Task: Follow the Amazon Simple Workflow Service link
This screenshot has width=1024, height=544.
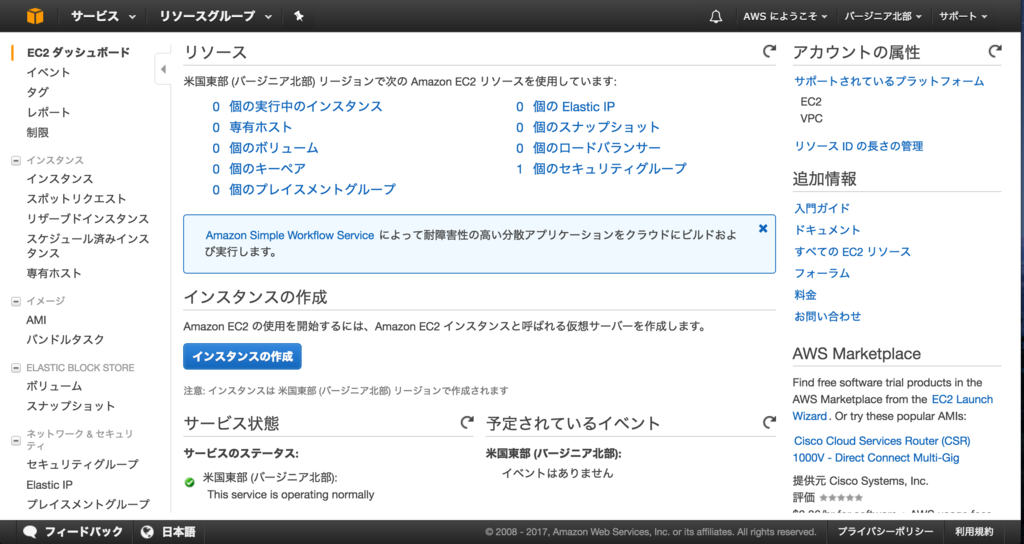Action: (x=290, y=235)
